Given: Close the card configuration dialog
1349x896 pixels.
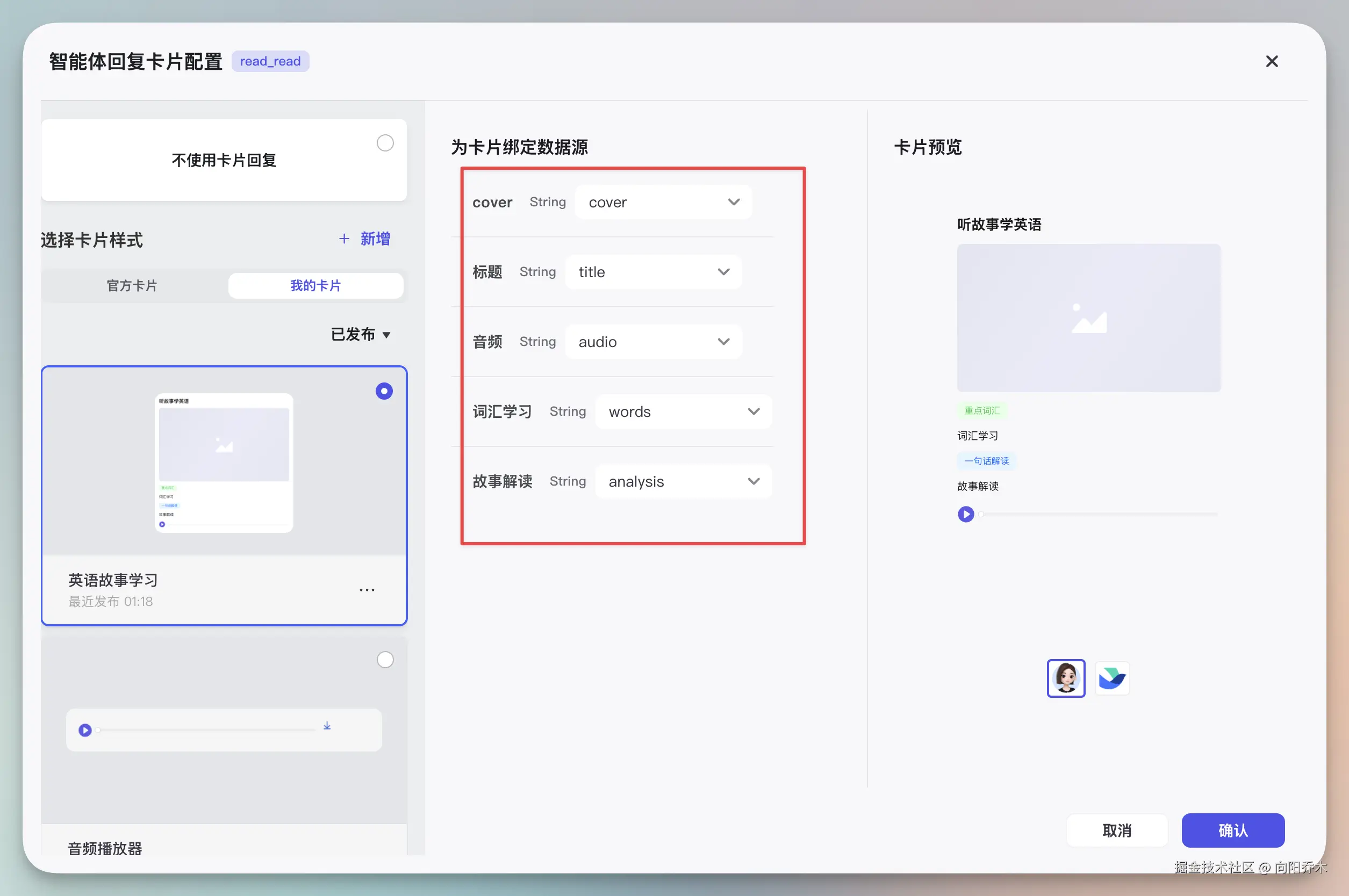Looking at the screenshot, I should [1271, 61].
